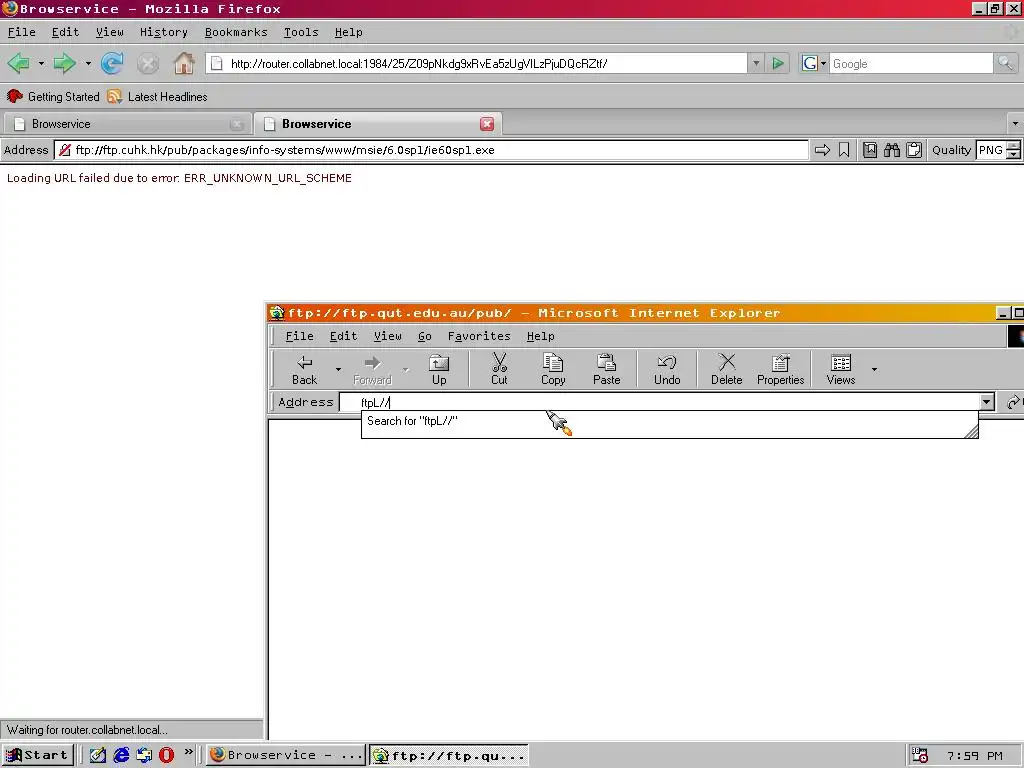Expand quick launch chevron on taskbar

(x=189, y=752)
